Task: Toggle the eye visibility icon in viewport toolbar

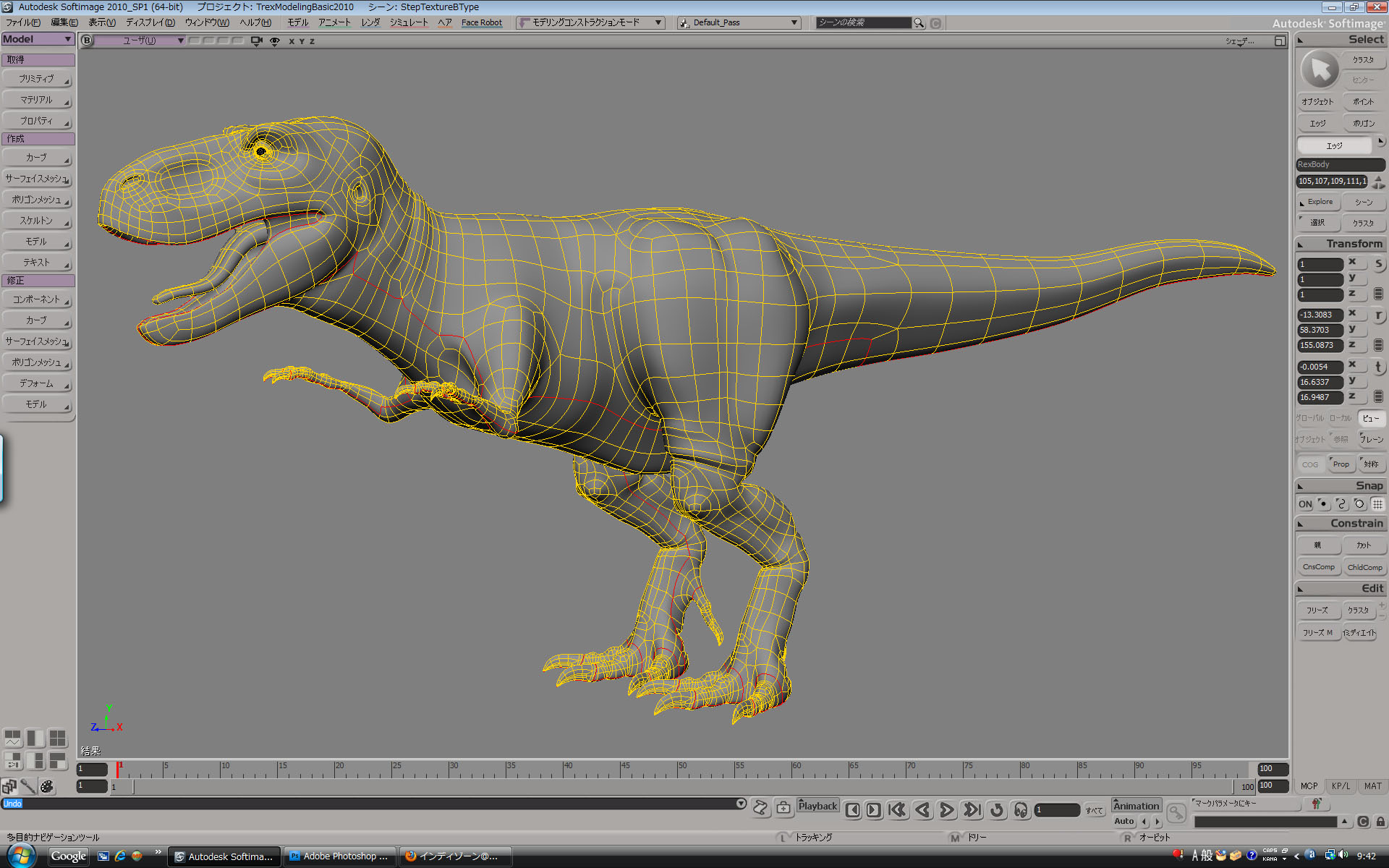Action: pos(273,41)
